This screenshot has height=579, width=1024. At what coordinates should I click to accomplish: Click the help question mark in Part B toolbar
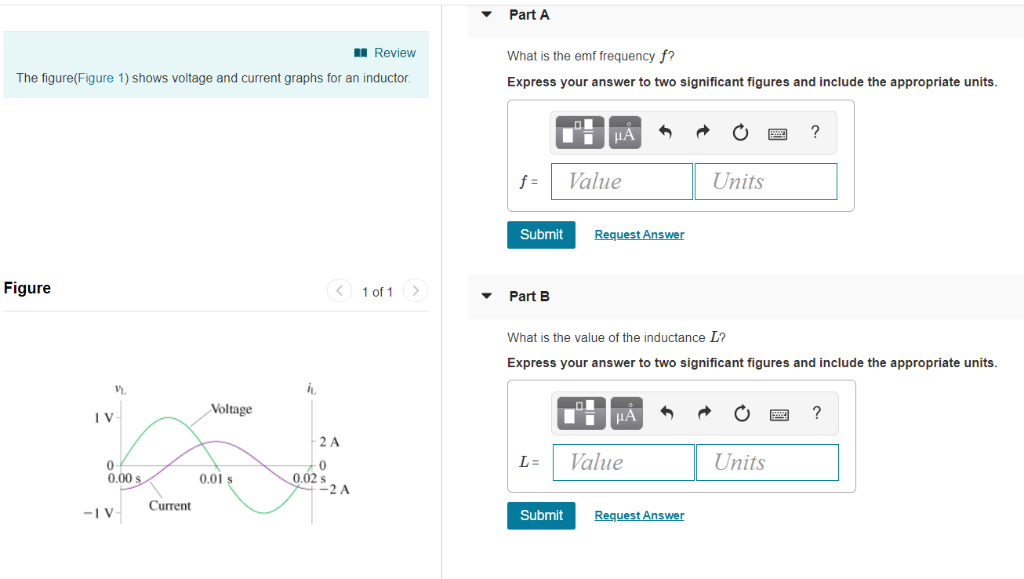(x=816, y=412)
